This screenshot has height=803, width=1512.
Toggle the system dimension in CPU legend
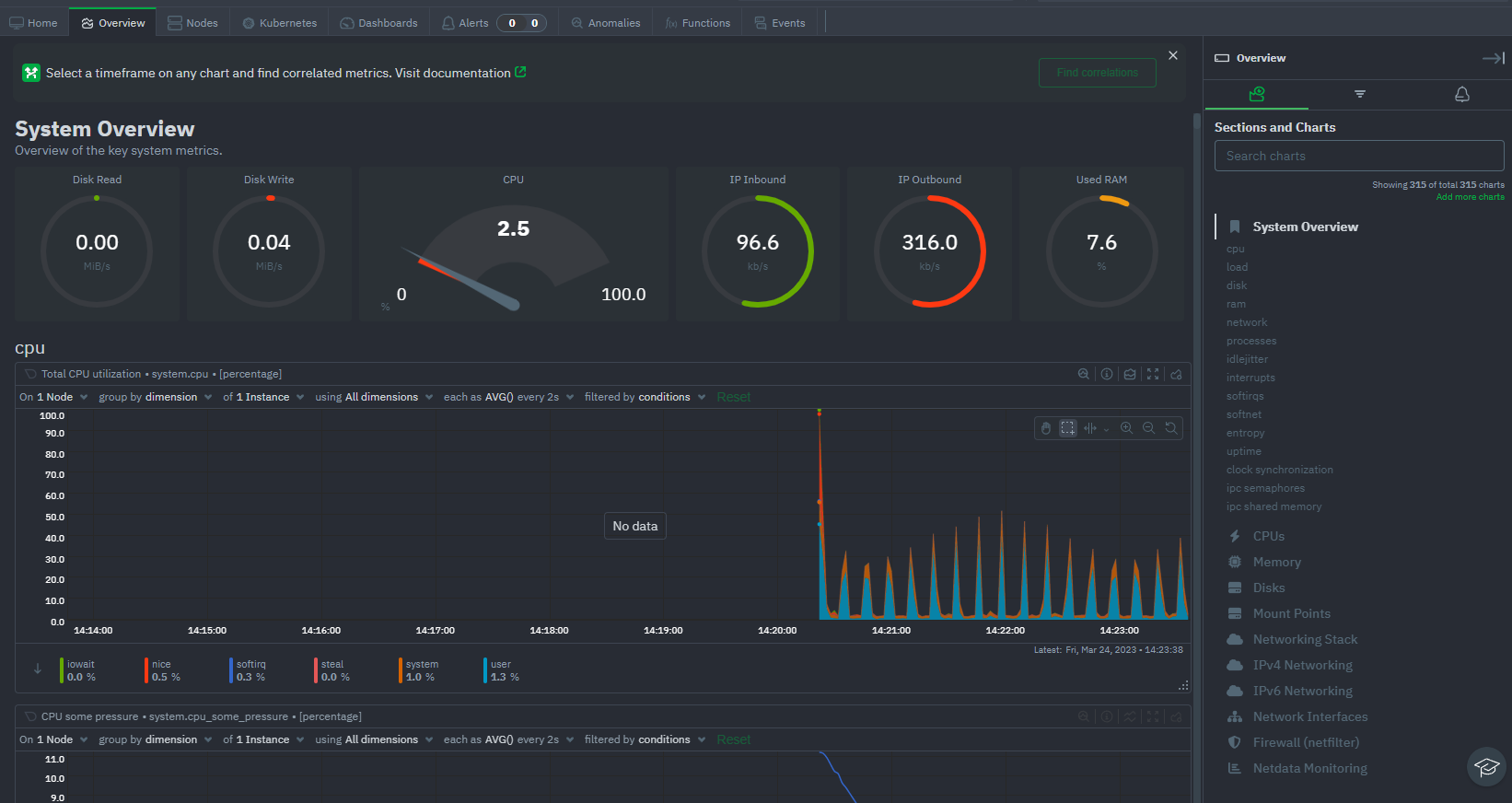click(422, 670)
